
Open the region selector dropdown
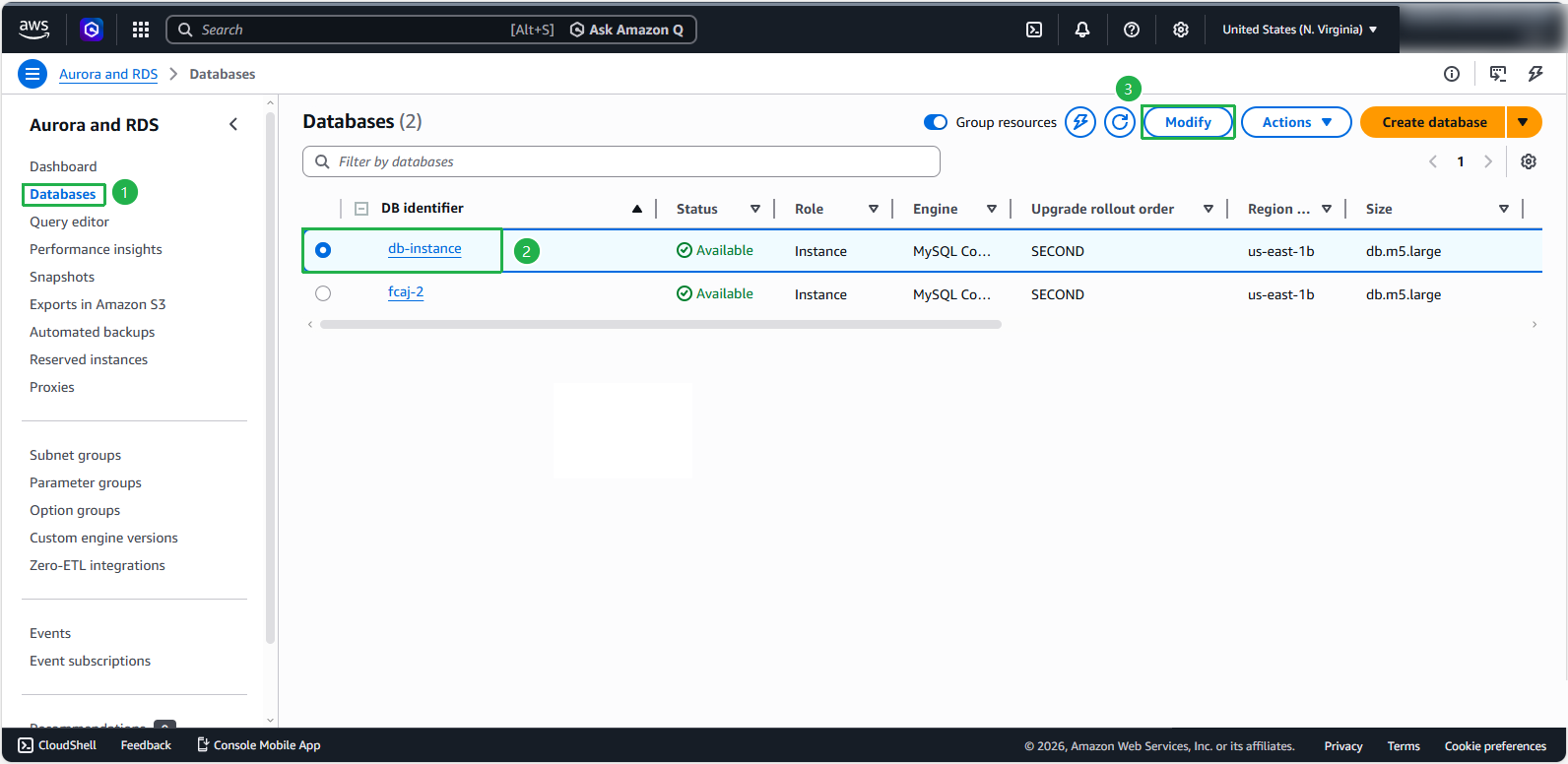(1300, 30)
